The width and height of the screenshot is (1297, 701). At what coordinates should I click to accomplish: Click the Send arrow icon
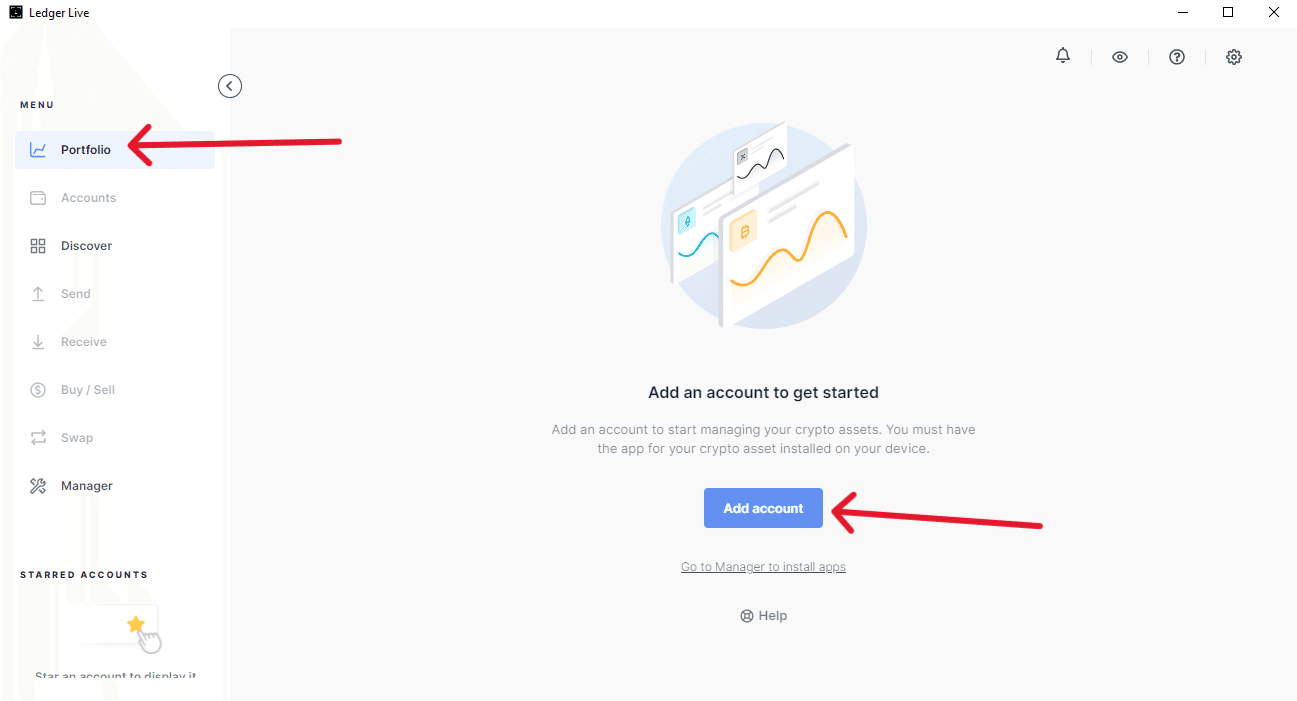(x=38, y=294)
